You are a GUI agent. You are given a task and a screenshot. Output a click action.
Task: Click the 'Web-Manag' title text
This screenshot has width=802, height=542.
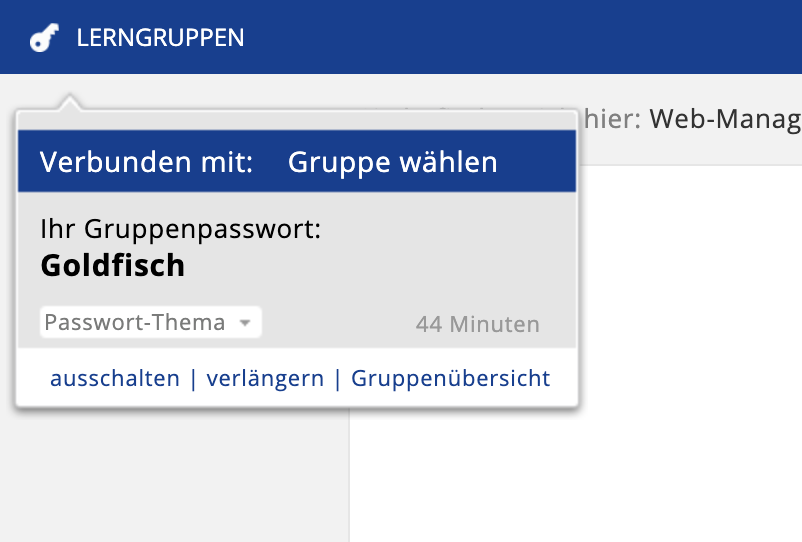725,120
